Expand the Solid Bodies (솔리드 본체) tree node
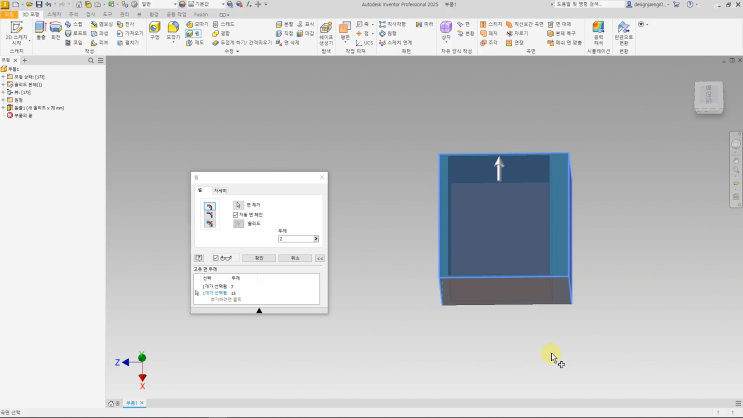Image resolution: width=743 pixels, height=418 pixels. tap(3, 84)
